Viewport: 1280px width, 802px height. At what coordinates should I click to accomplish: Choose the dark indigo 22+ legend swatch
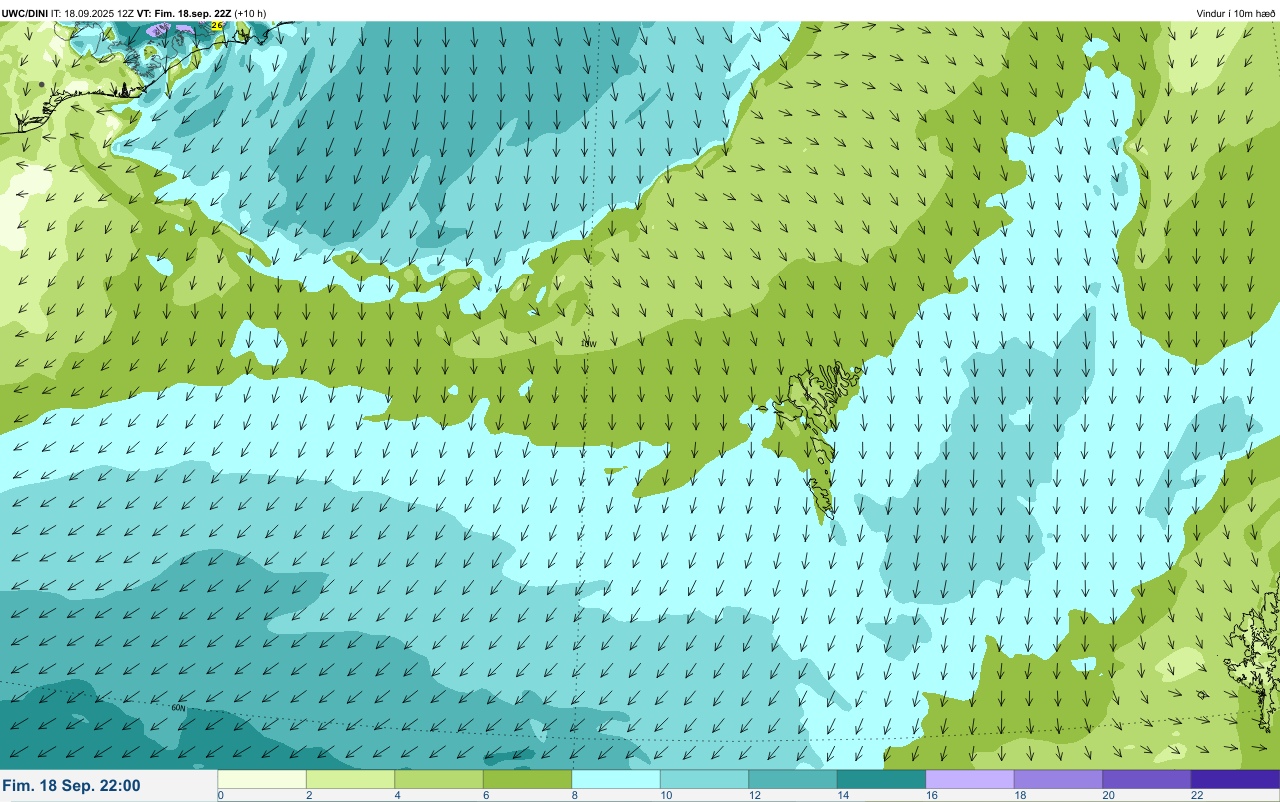pos(1235,779)
